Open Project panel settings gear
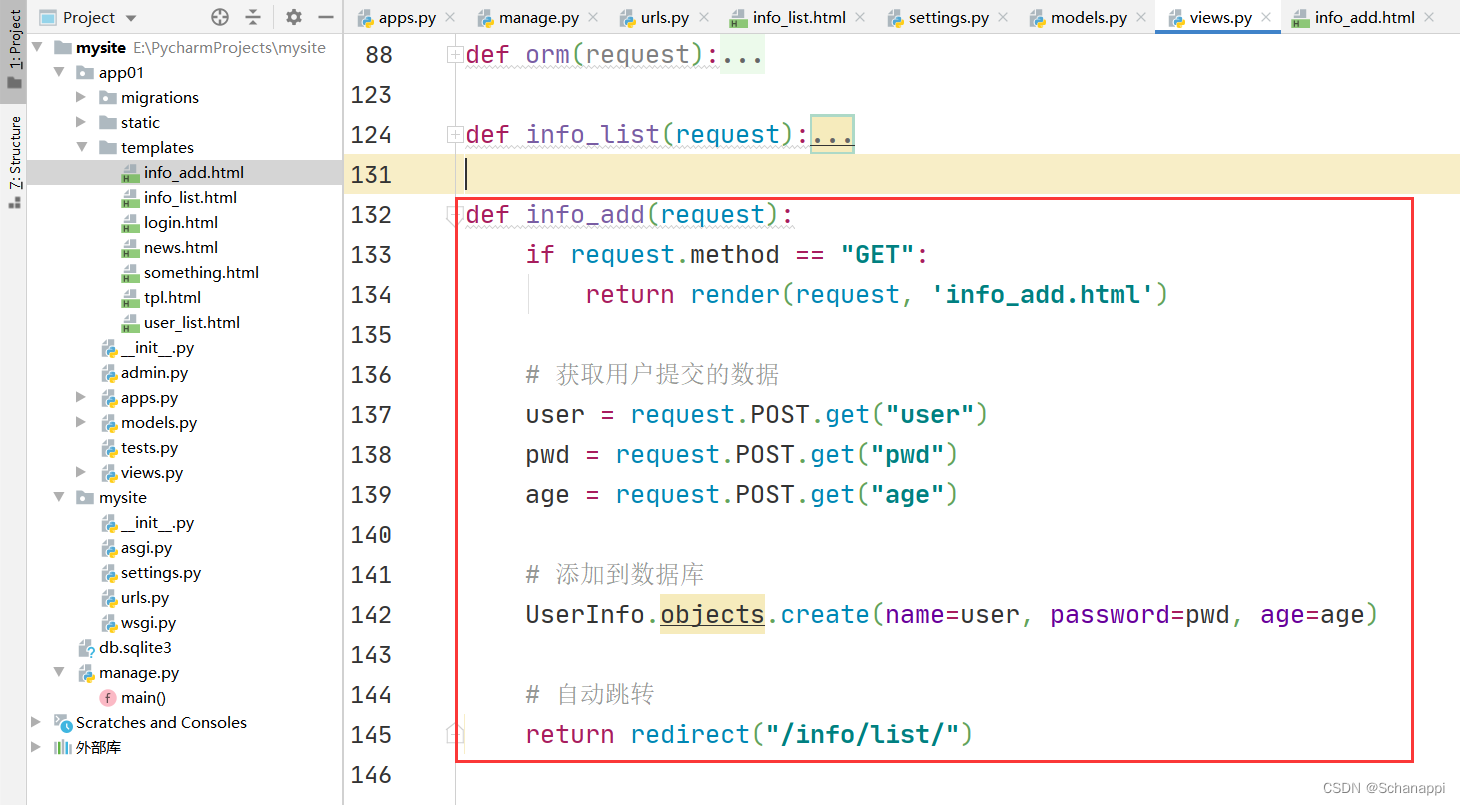 (x=293, y=17)
